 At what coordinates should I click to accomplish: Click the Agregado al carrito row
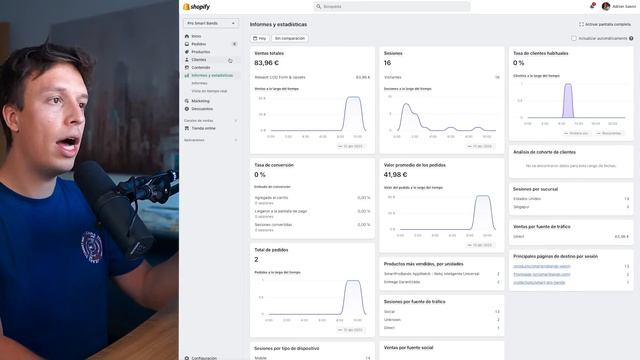tap(312, 200)
